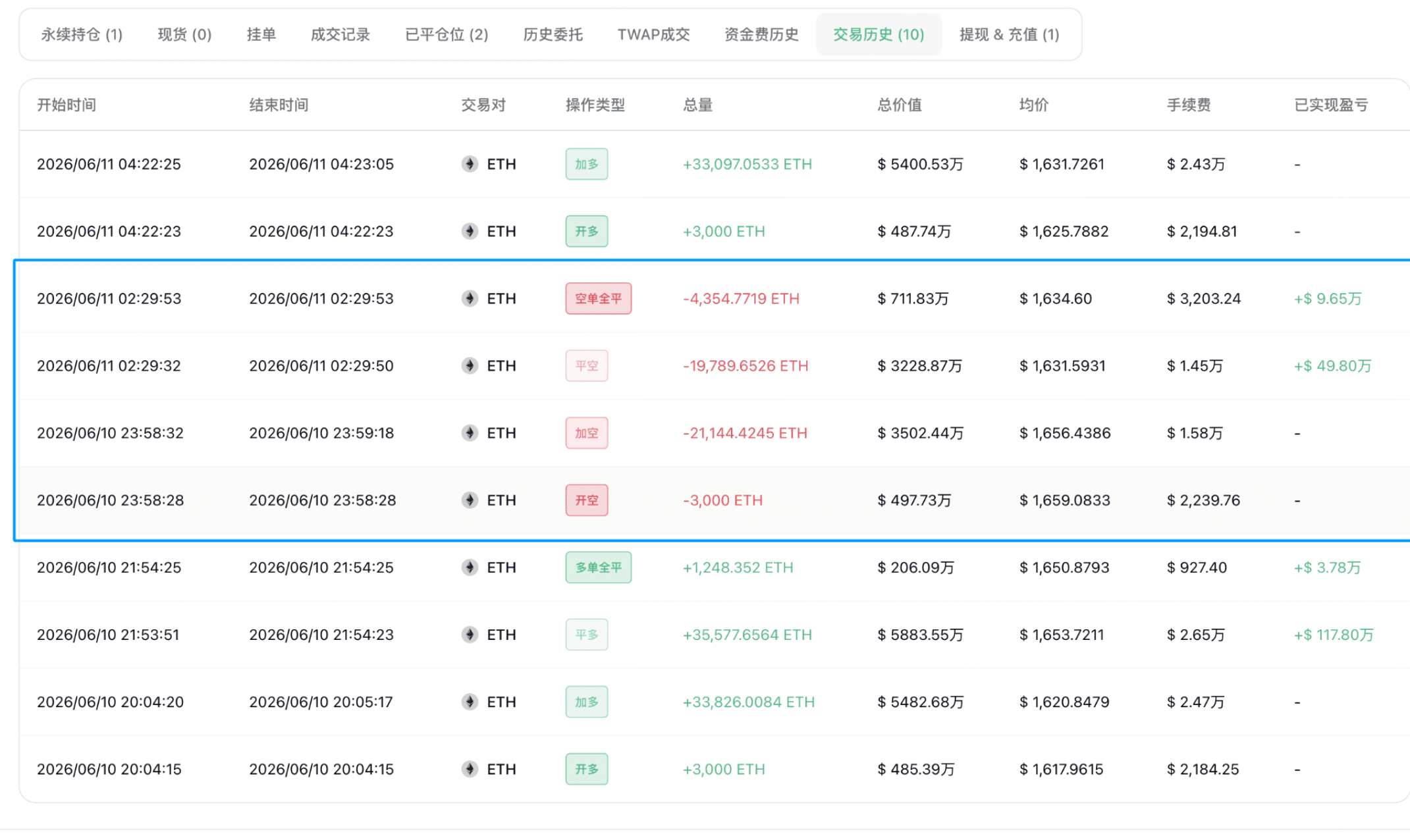
Task: Click the $ 5400.53万 total value
Action: [x=920, y=164]
